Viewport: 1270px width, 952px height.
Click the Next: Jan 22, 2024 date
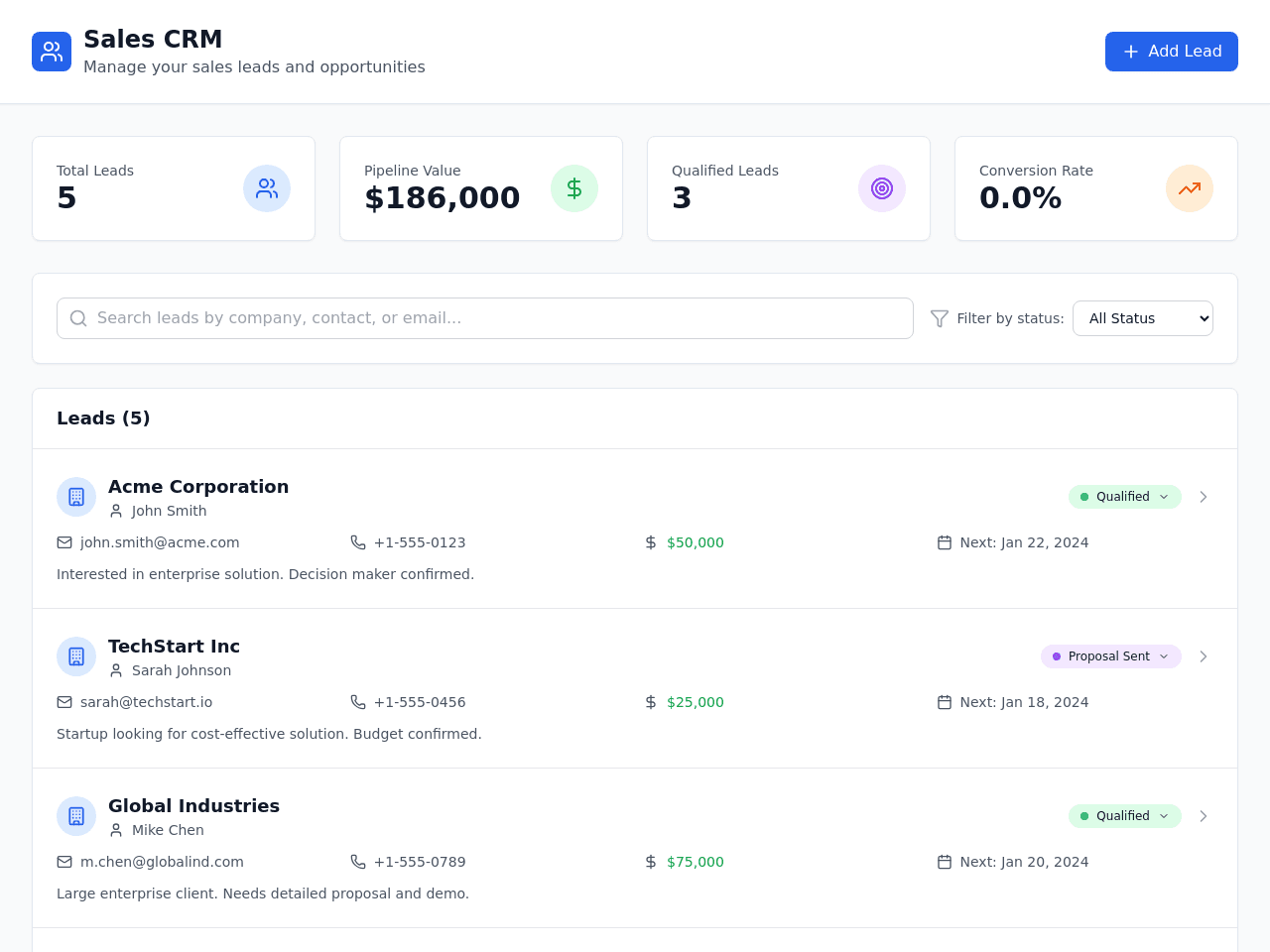pyautogui.click(x=1024, y=542)
